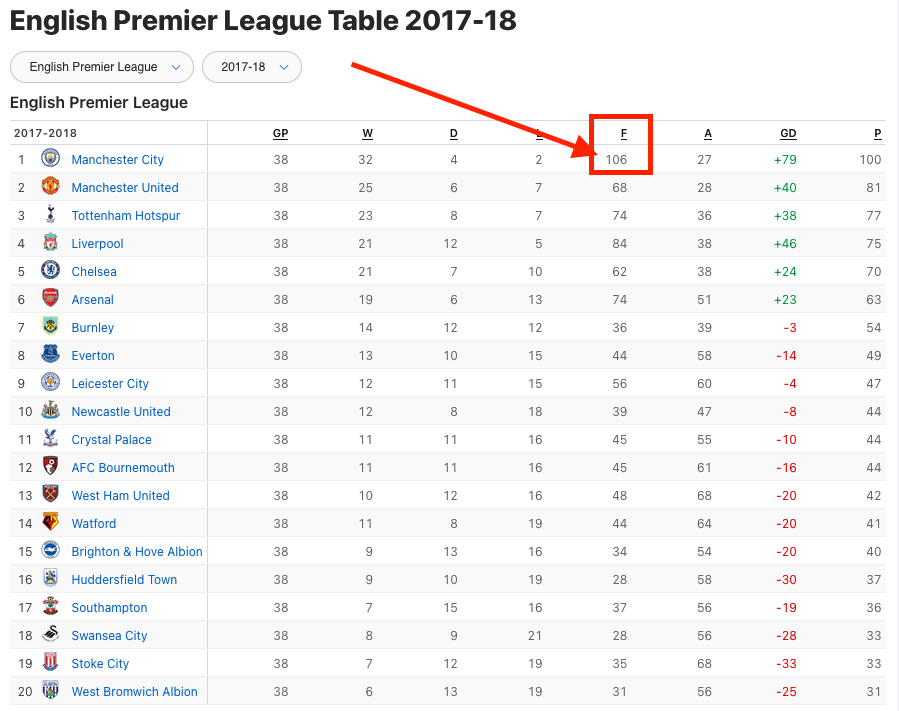Open the Leicester City team link
This screenshot has width=899, height=711.
click(110, 383)
